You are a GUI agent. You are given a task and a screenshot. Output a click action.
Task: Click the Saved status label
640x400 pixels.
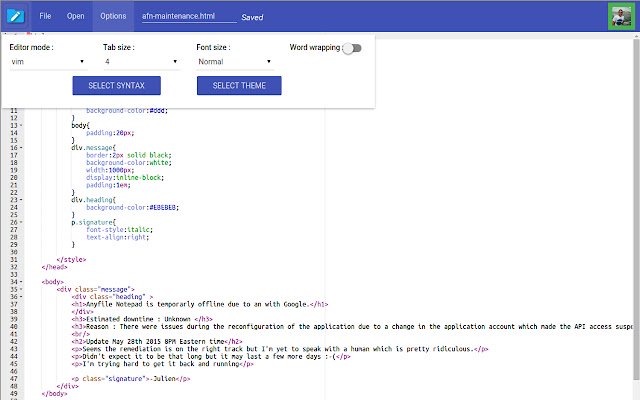[x=252, y=17]
